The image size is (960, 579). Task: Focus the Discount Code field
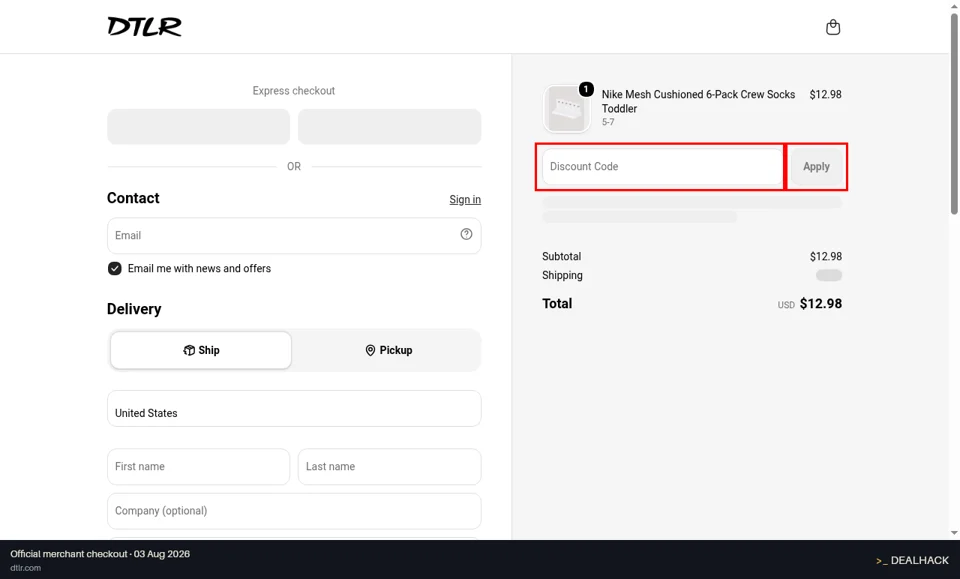662,166
